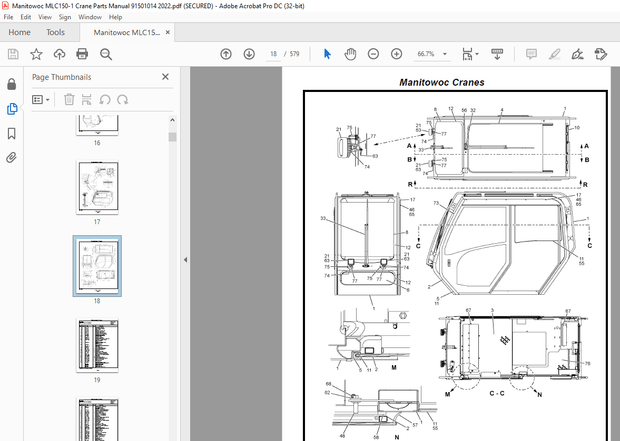Open the Sign menu
This screenshot has width=620, height=441.
click(65, 17)
